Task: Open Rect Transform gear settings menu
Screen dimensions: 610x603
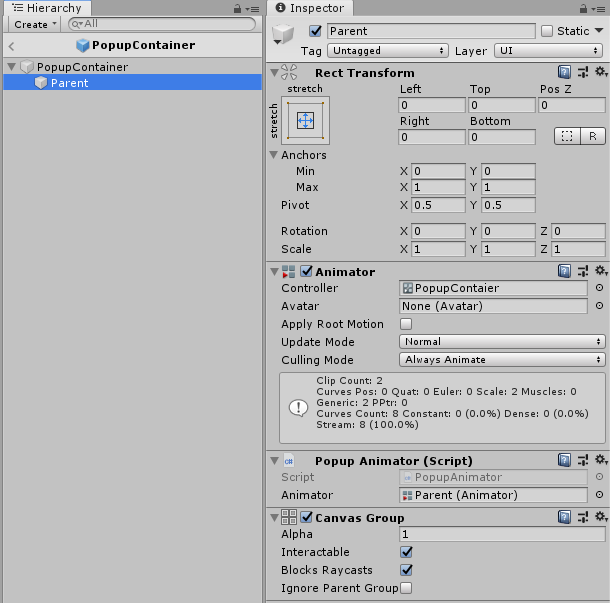Action: tap(601, 72)
